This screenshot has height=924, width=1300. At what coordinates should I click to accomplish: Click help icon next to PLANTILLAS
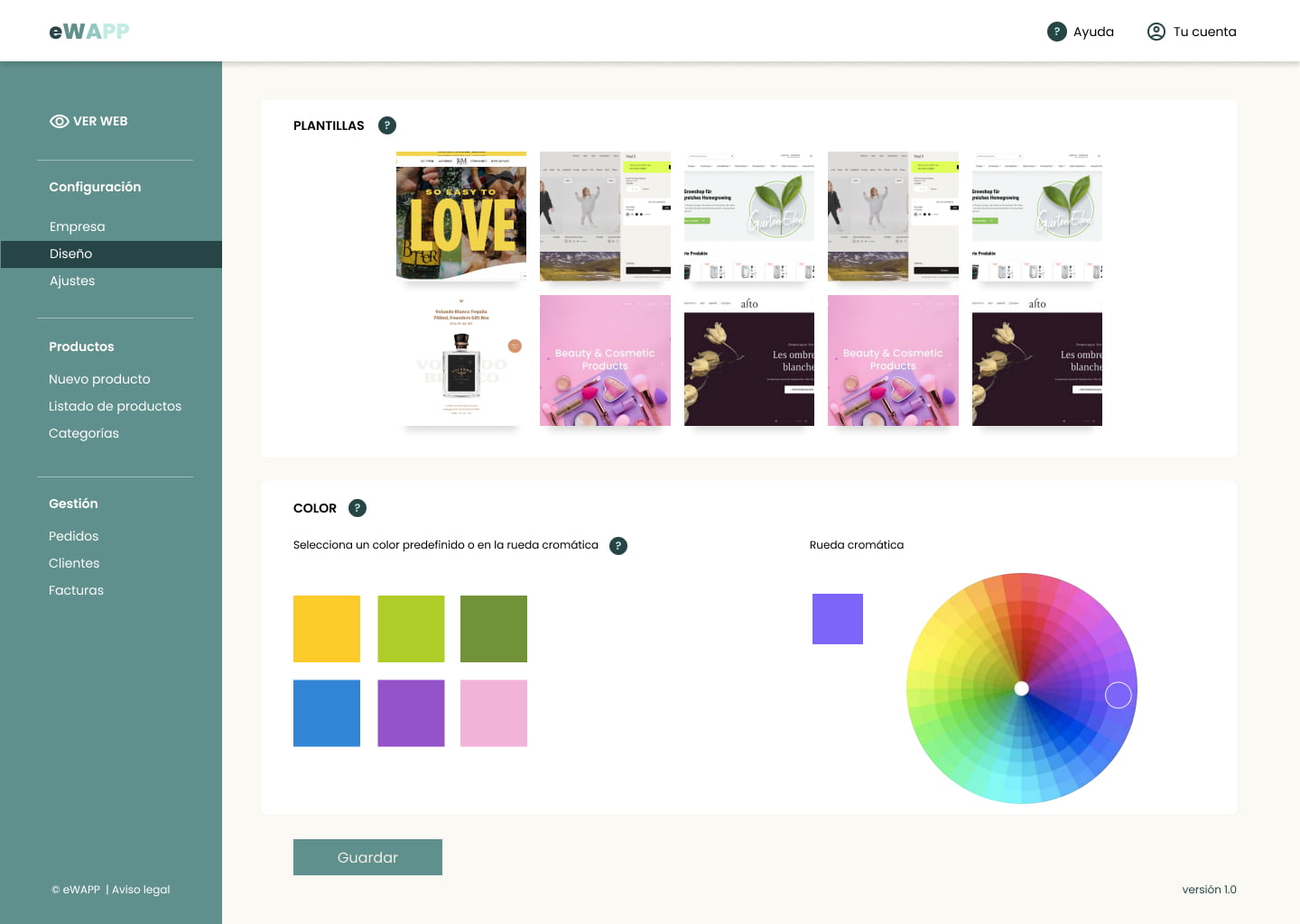pyautogui.click(x=387, y=125)
